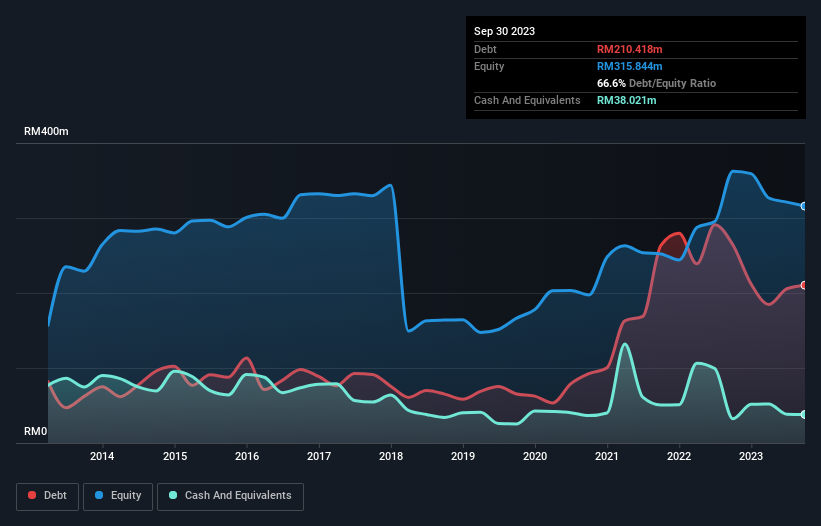Click the RM38.021m cash value
This screenshot has height=526, width=821.
tap(626, 100)
